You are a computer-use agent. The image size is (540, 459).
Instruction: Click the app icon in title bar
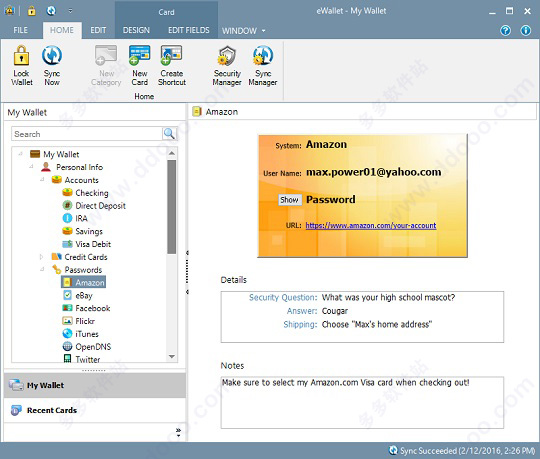point(10,11)
